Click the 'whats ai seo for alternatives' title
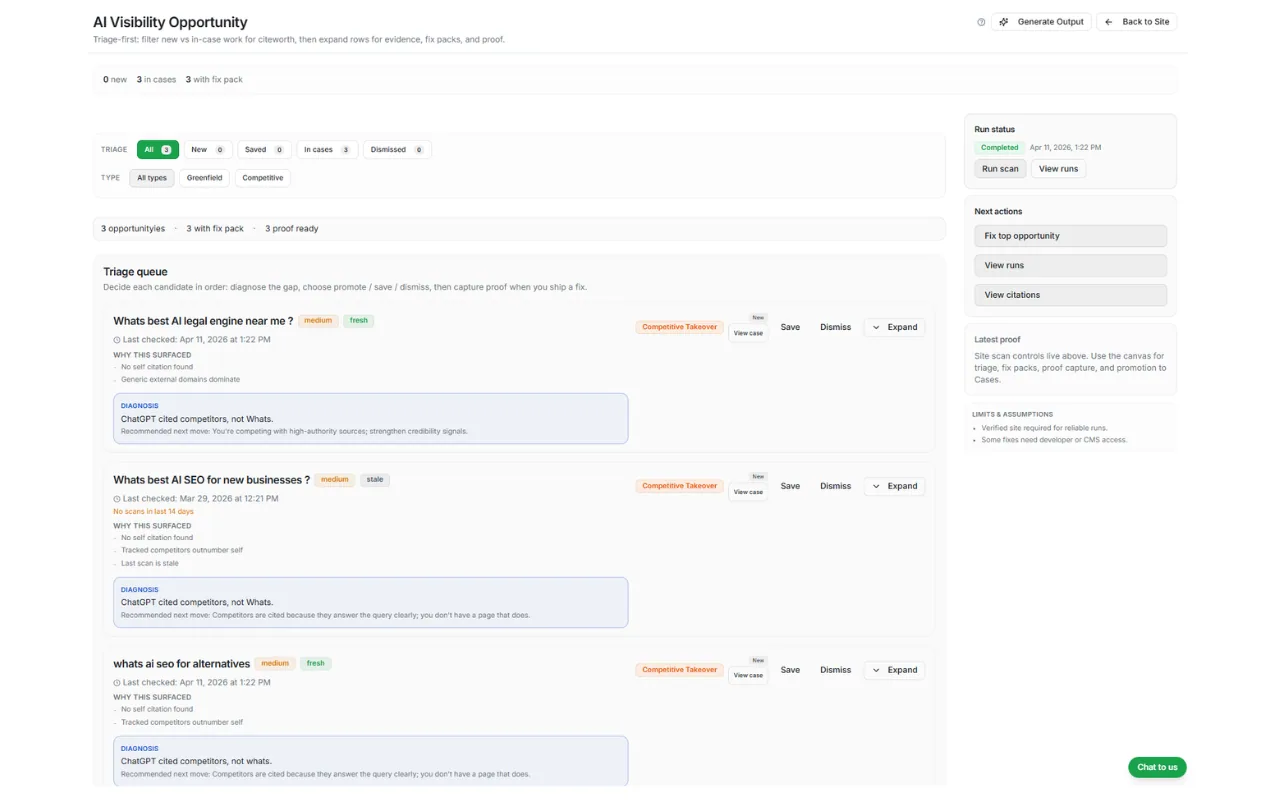 tap(181, 664)
